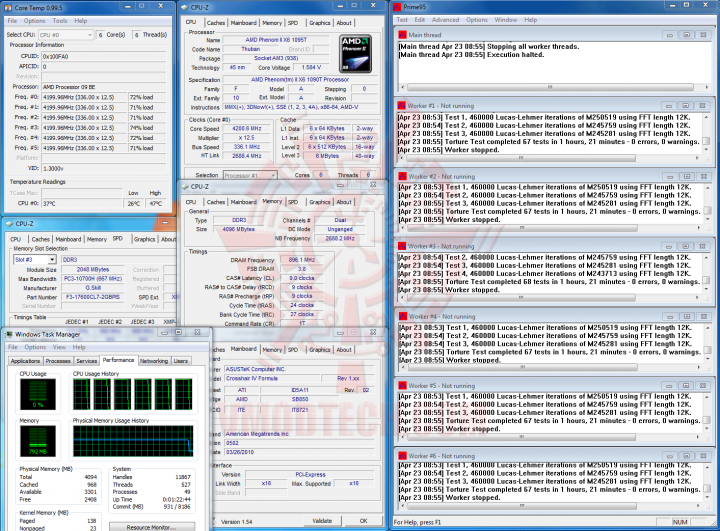Switch to the Users tab in Task Manager
Screen dimensions: 720x531
click(181, 361)
